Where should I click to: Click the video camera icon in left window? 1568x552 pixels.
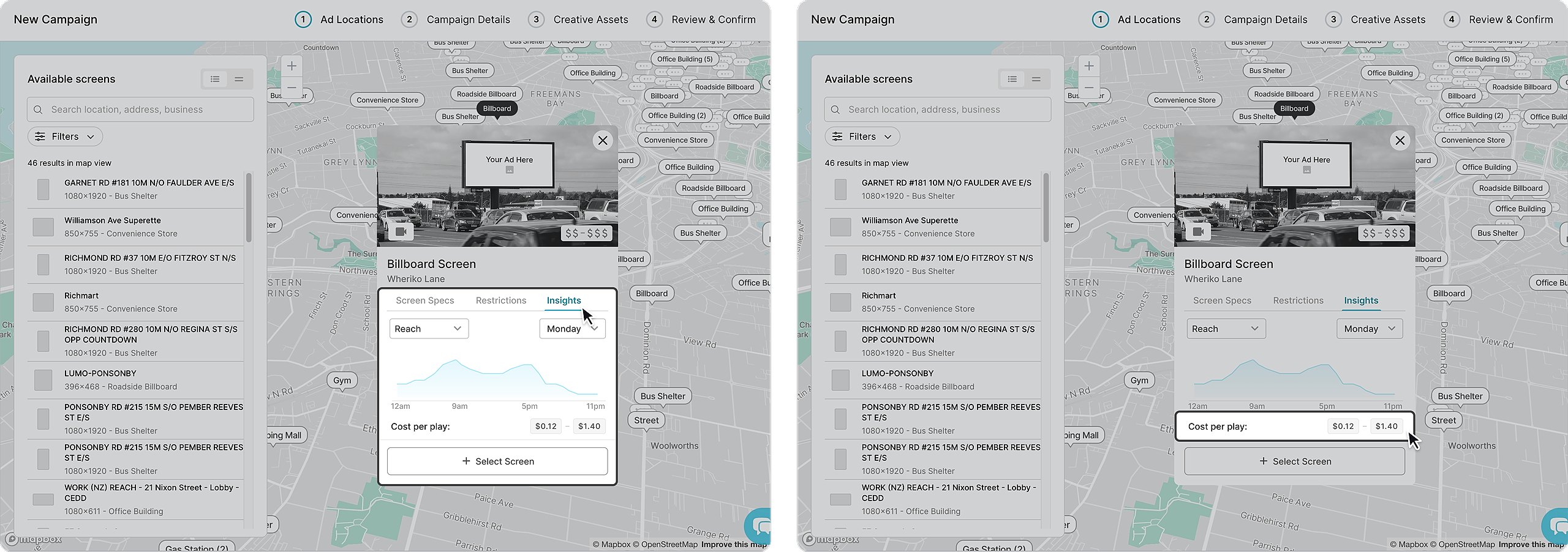(401, 232)
